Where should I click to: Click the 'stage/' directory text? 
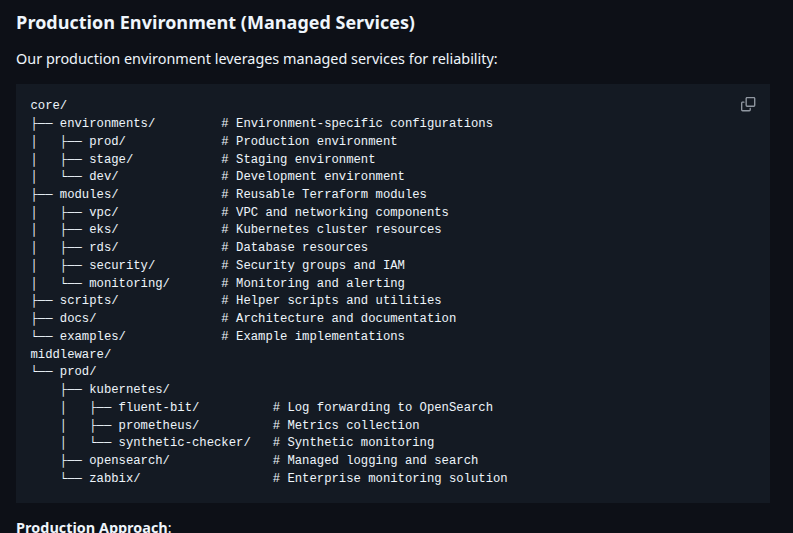point(111,159)
